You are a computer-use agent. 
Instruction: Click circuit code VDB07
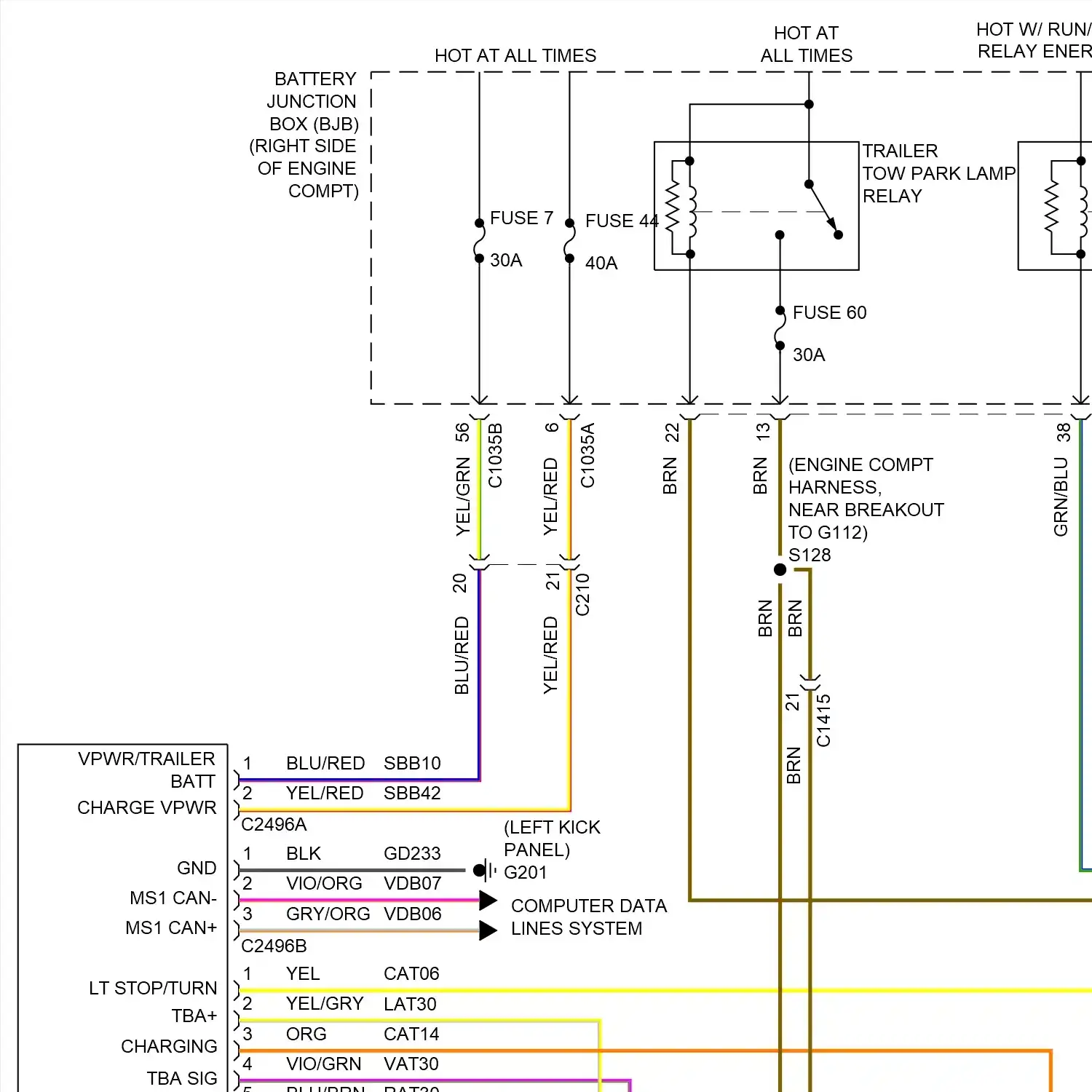pyautogui.click(x=412, y=883)
